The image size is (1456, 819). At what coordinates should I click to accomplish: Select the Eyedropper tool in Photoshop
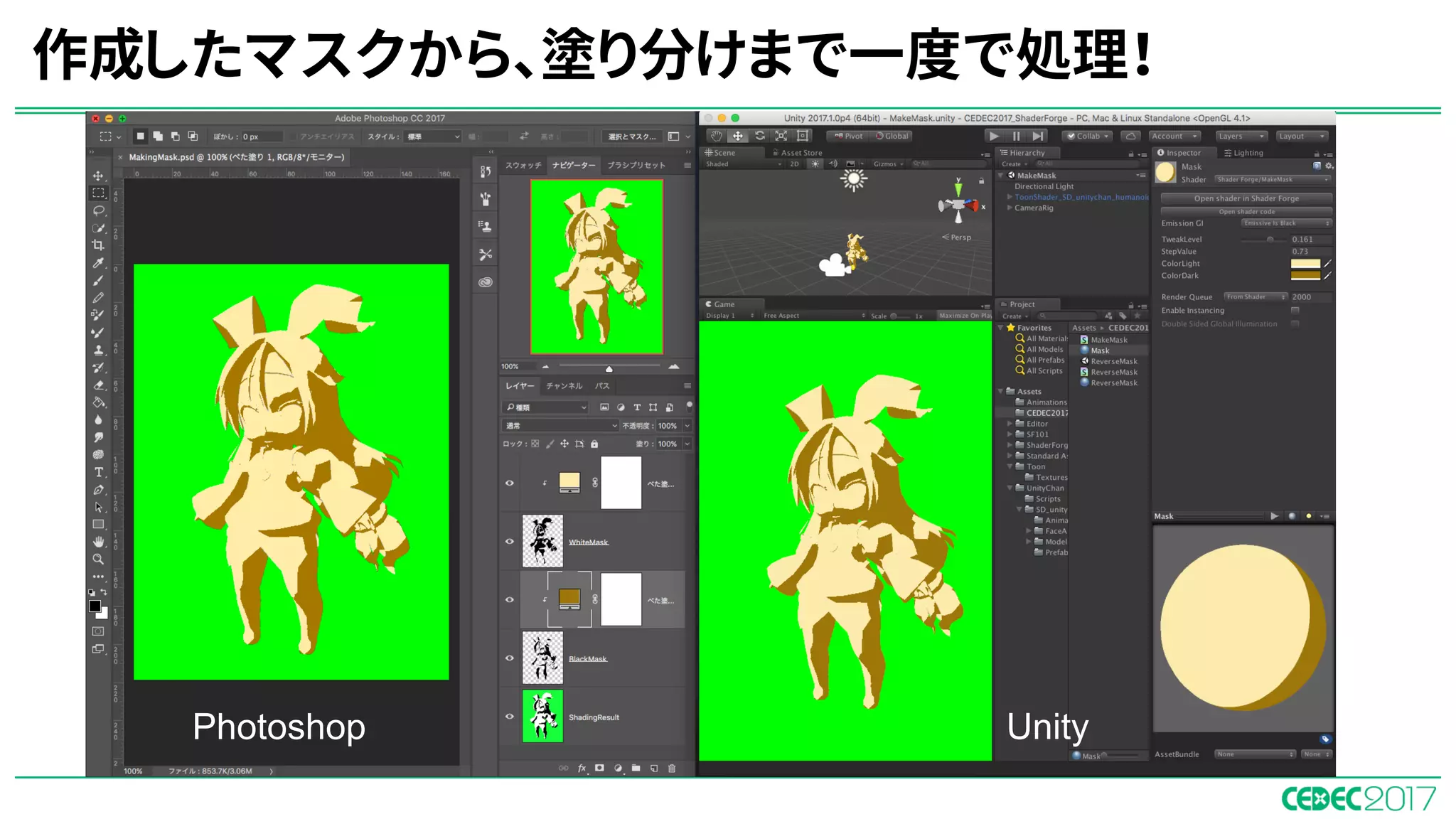click(98, 263)
